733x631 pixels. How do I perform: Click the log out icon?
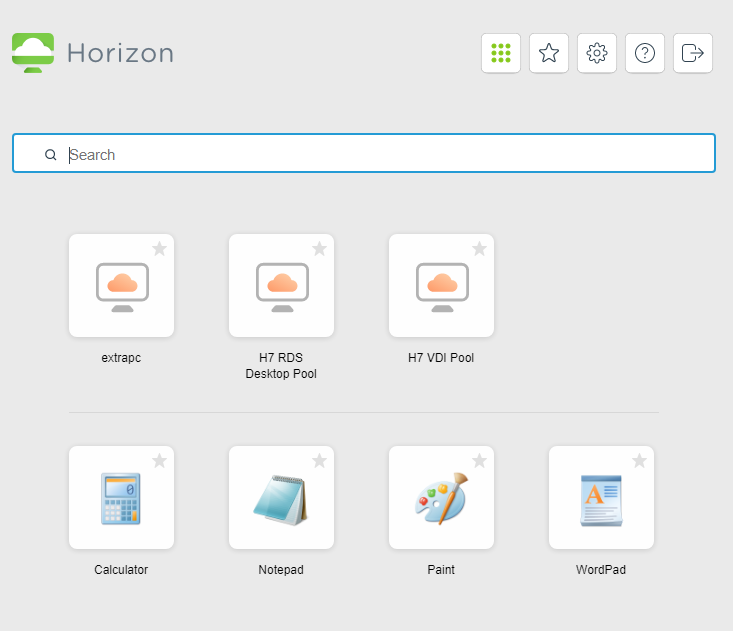pyautogui.click(x=693, y=54)
